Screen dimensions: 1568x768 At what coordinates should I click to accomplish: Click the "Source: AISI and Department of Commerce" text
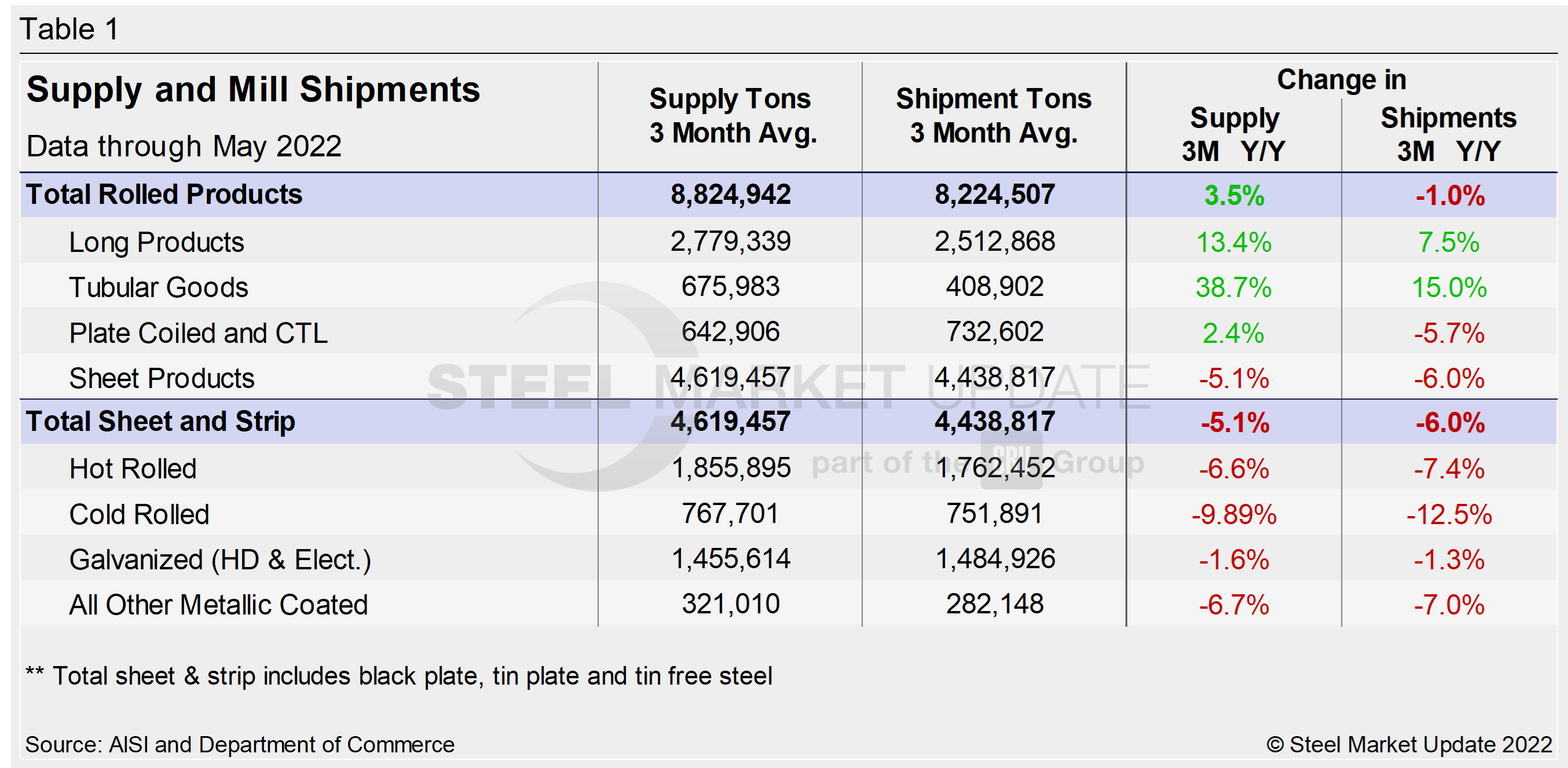tap(239, 744)
